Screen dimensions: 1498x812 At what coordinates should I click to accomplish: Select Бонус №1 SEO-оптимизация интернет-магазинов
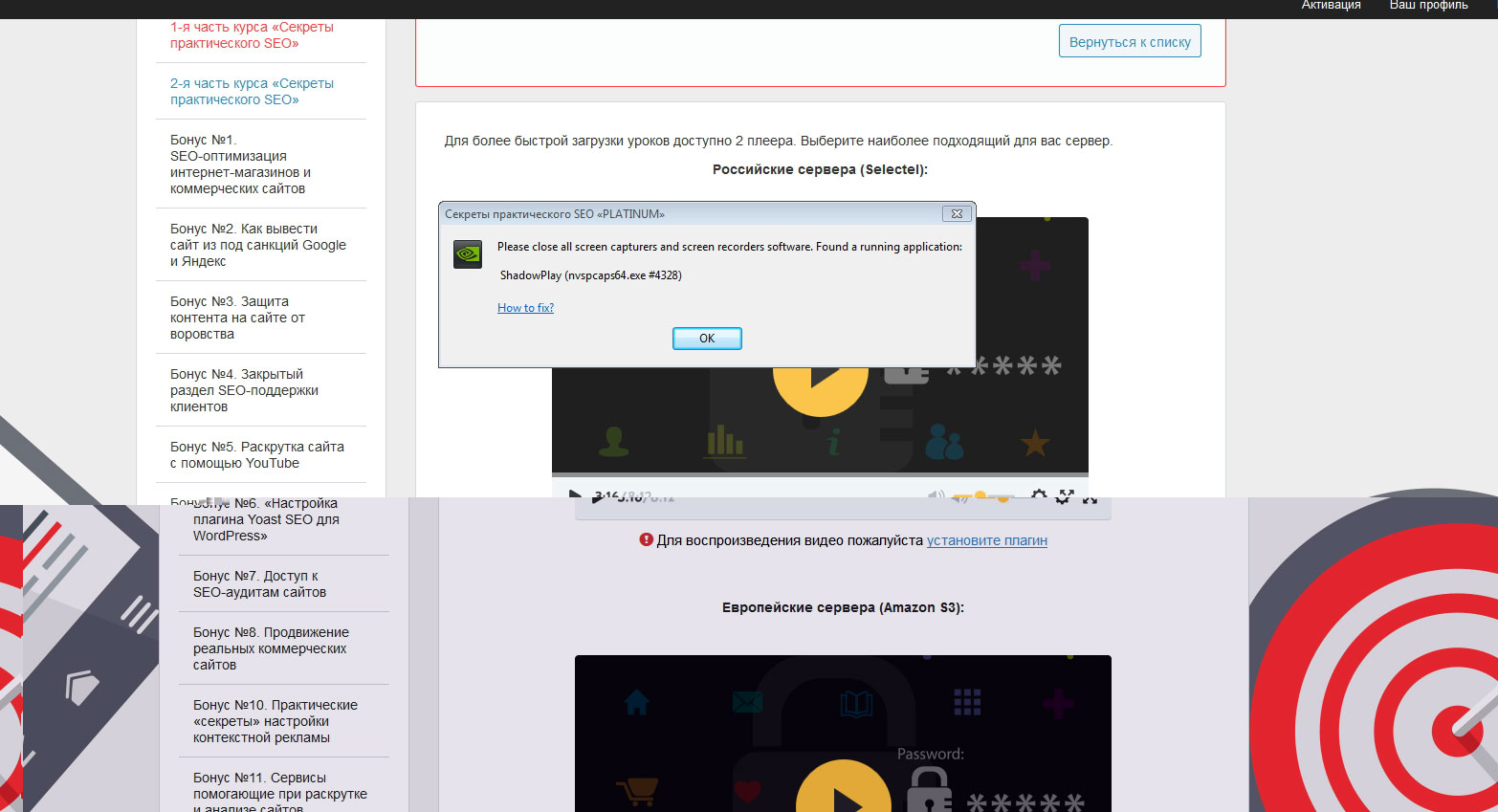click(241, 165)
